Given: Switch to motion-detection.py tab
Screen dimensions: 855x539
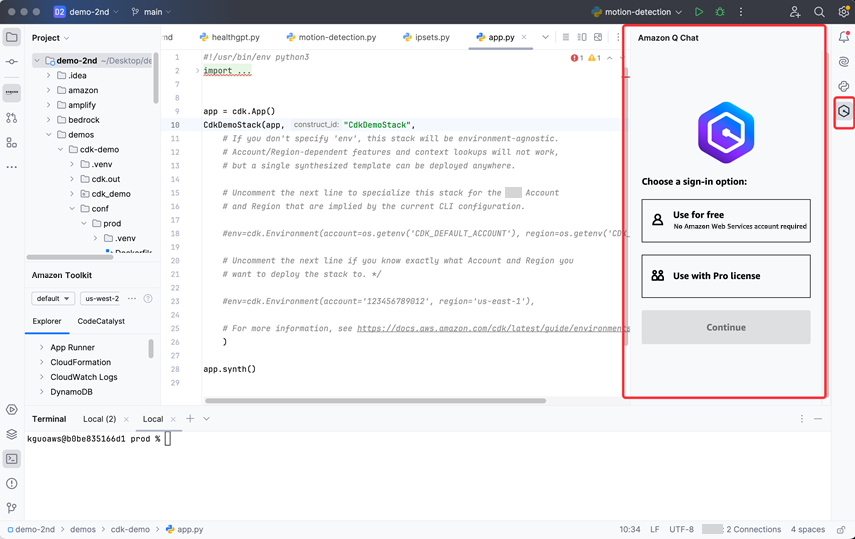Looking at the screenshot, I should [x=332, y=37].
